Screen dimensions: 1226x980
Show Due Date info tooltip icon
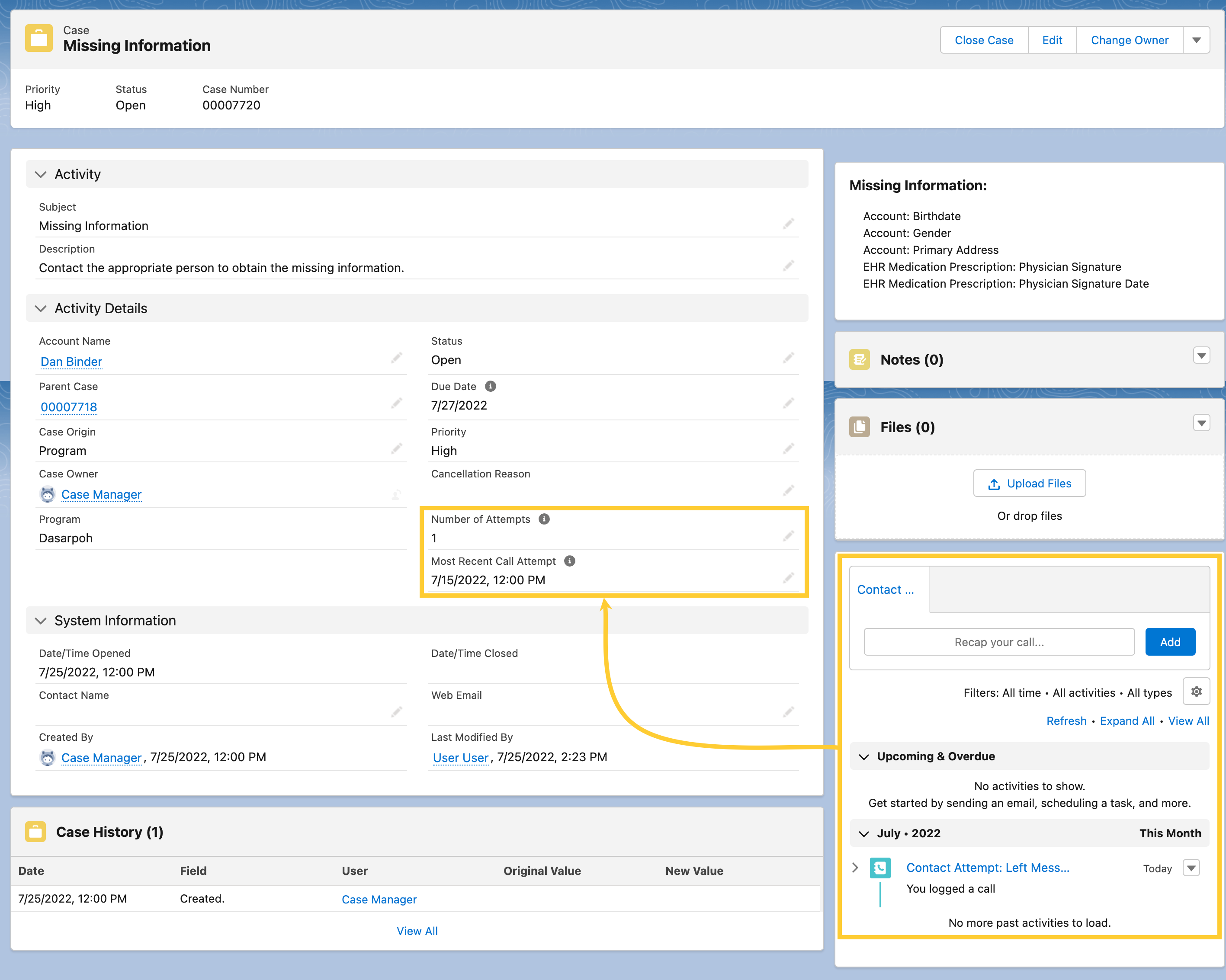[x=490, y=387]
